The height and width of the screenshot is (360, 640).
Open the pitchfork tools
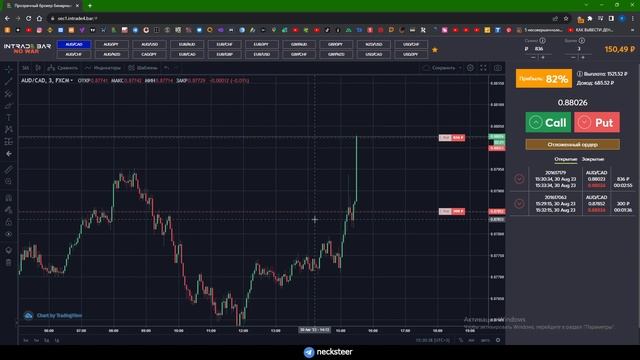coord(9,93)
